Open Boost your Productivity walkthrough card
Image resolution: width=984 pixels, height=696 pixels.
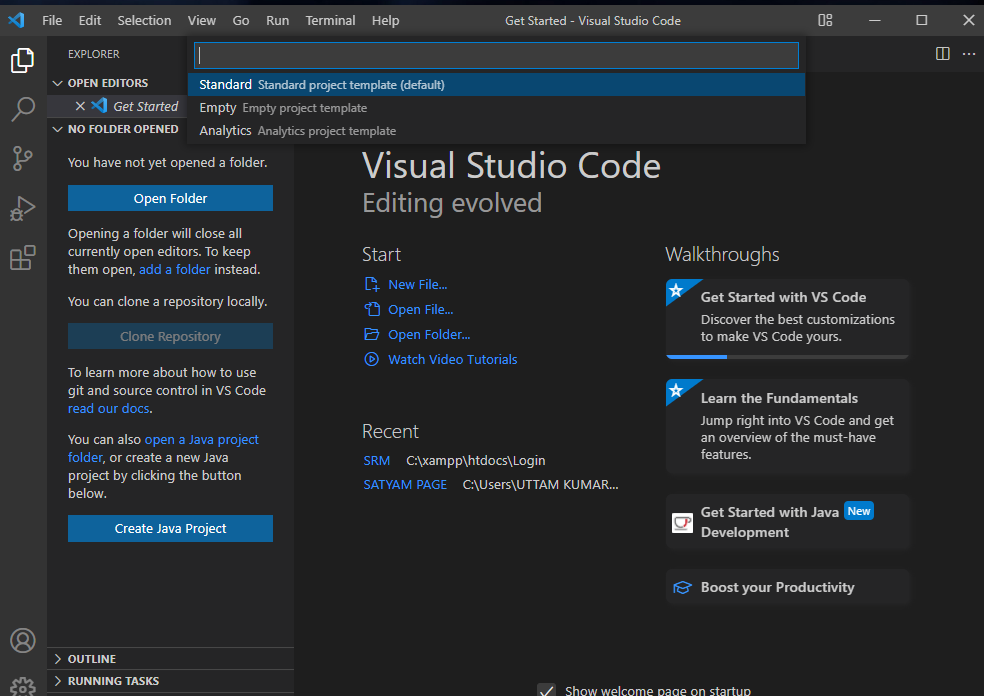[x=787, y=587]
